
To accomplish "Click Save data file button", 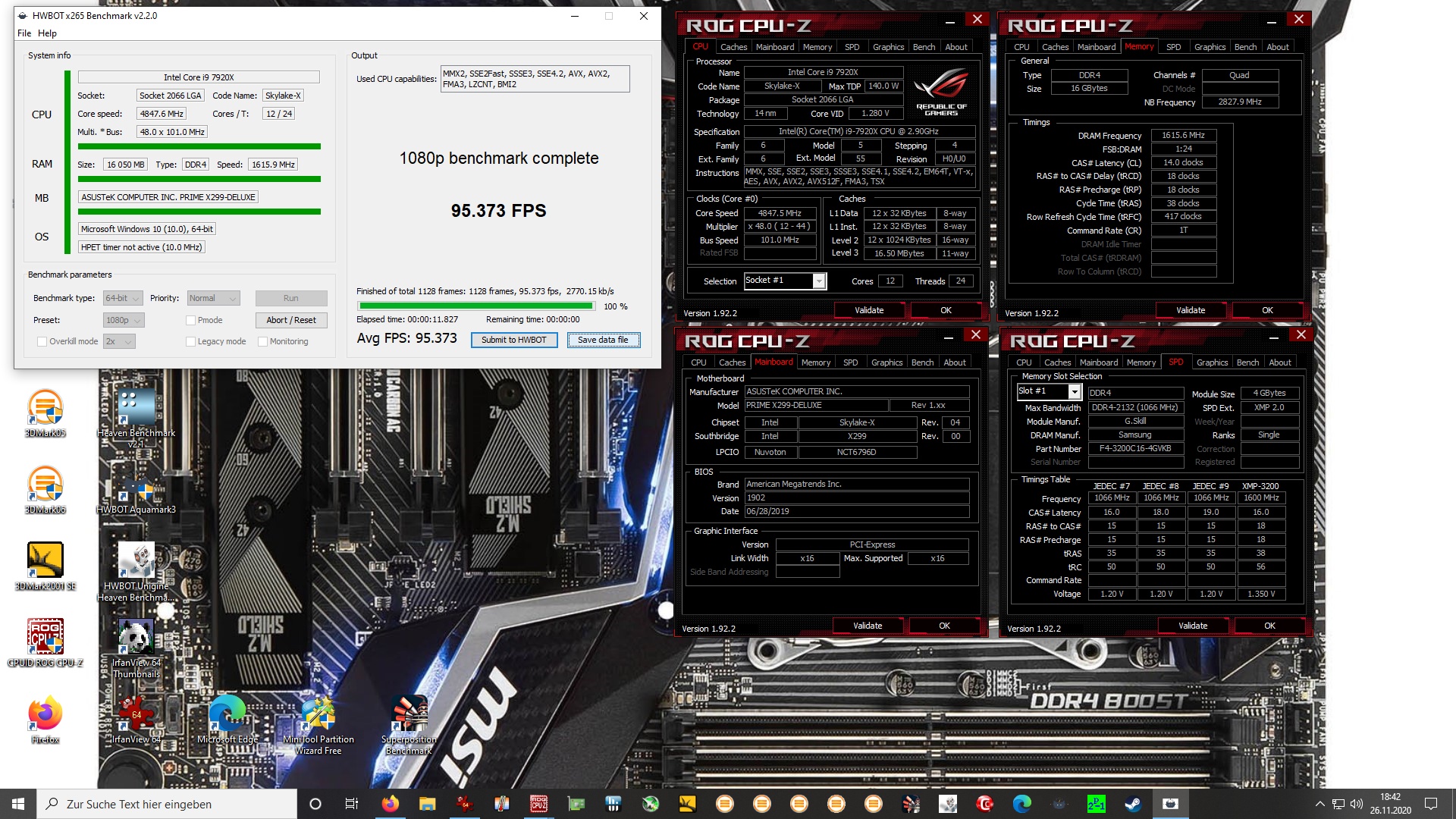I will point(603,340).
